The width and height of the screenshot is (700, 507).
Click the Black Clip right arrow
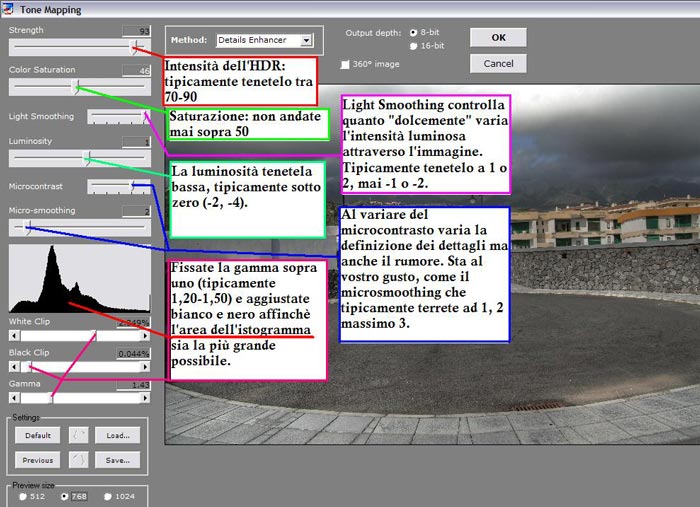[x=145, y=367]
